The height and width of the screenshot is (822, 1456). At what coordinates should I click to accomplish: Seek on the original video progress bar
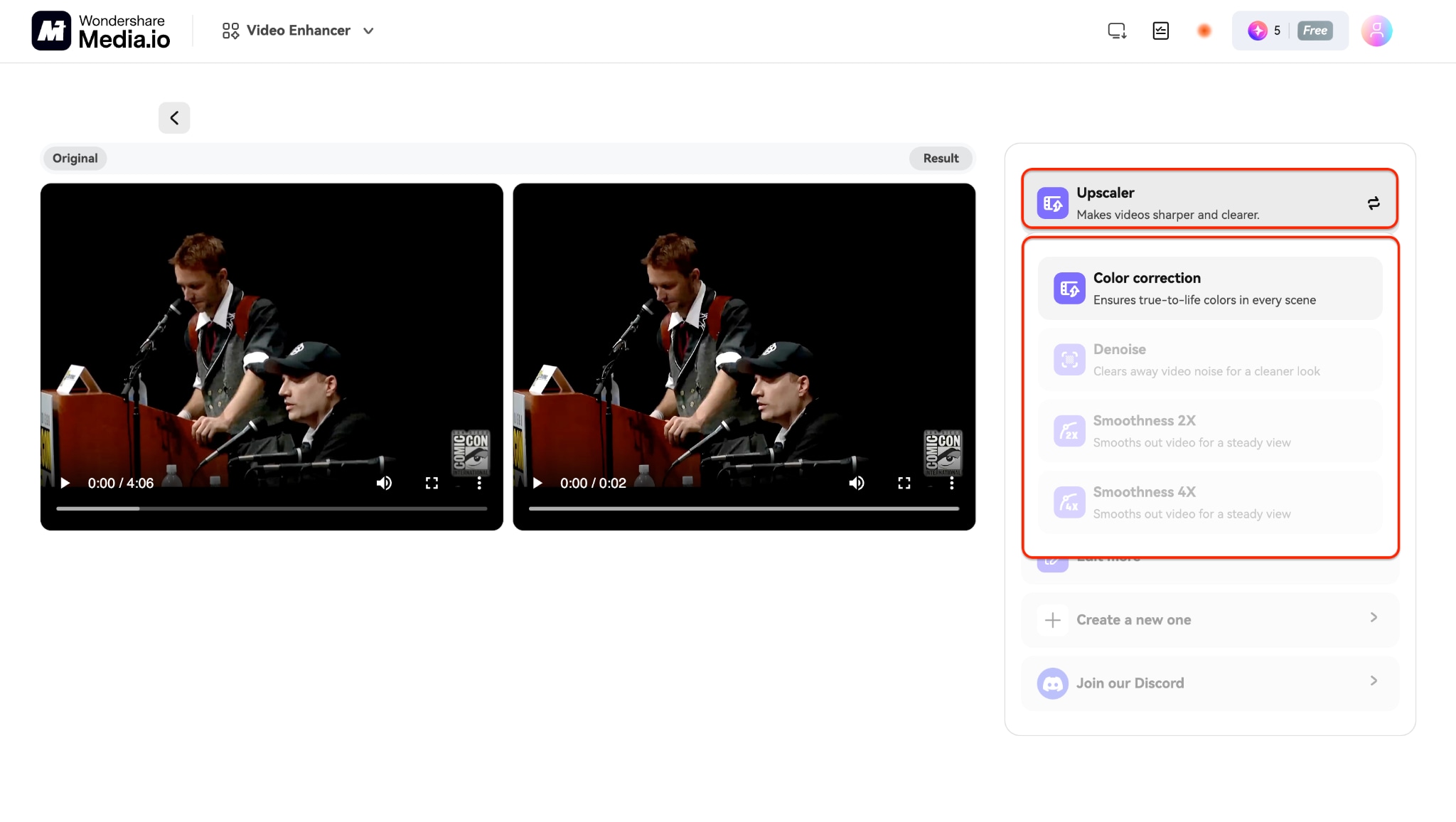272,508
